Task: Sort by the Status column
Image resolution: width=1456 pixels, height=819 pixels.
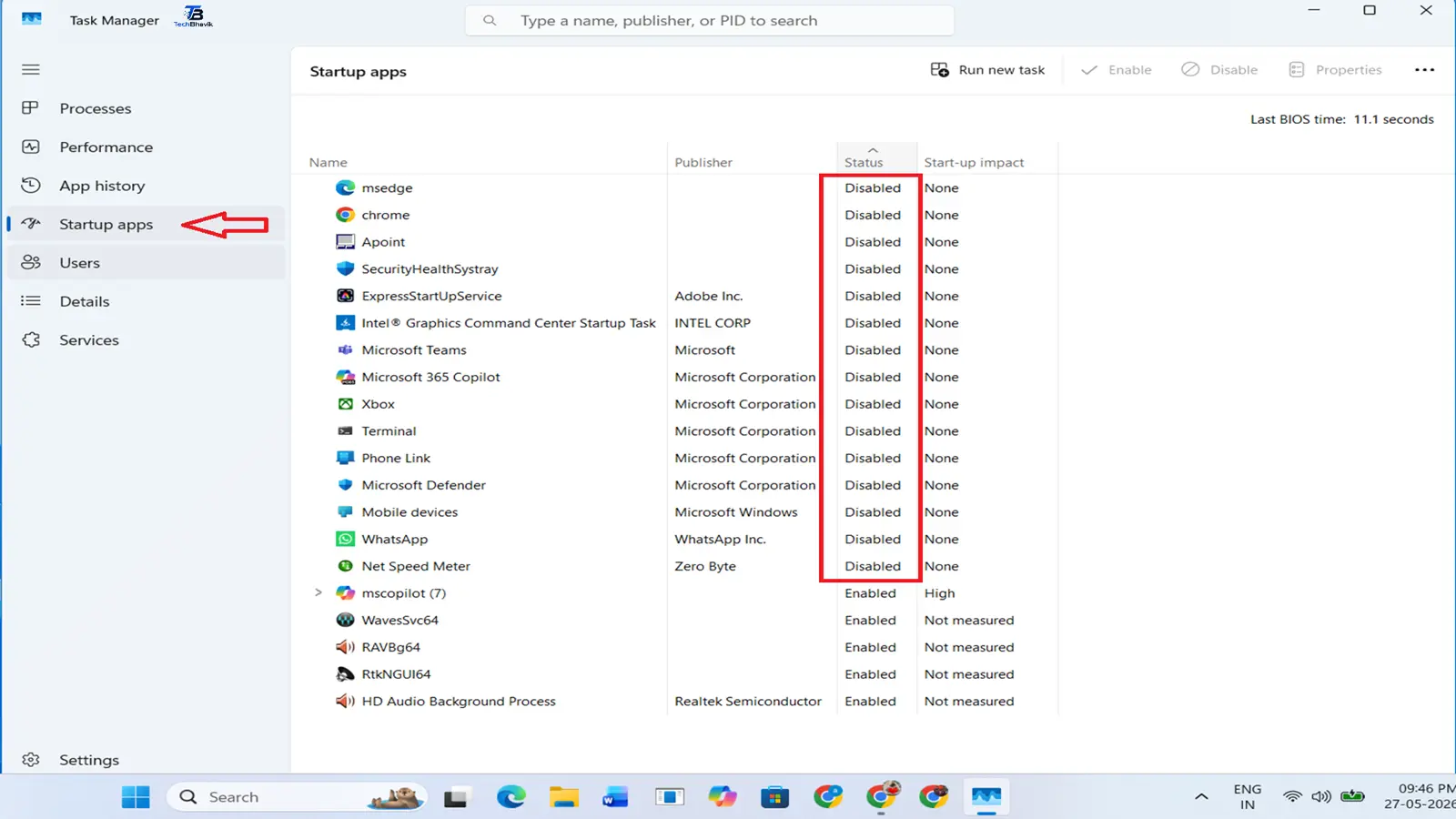Action: (x=876, y=158)
